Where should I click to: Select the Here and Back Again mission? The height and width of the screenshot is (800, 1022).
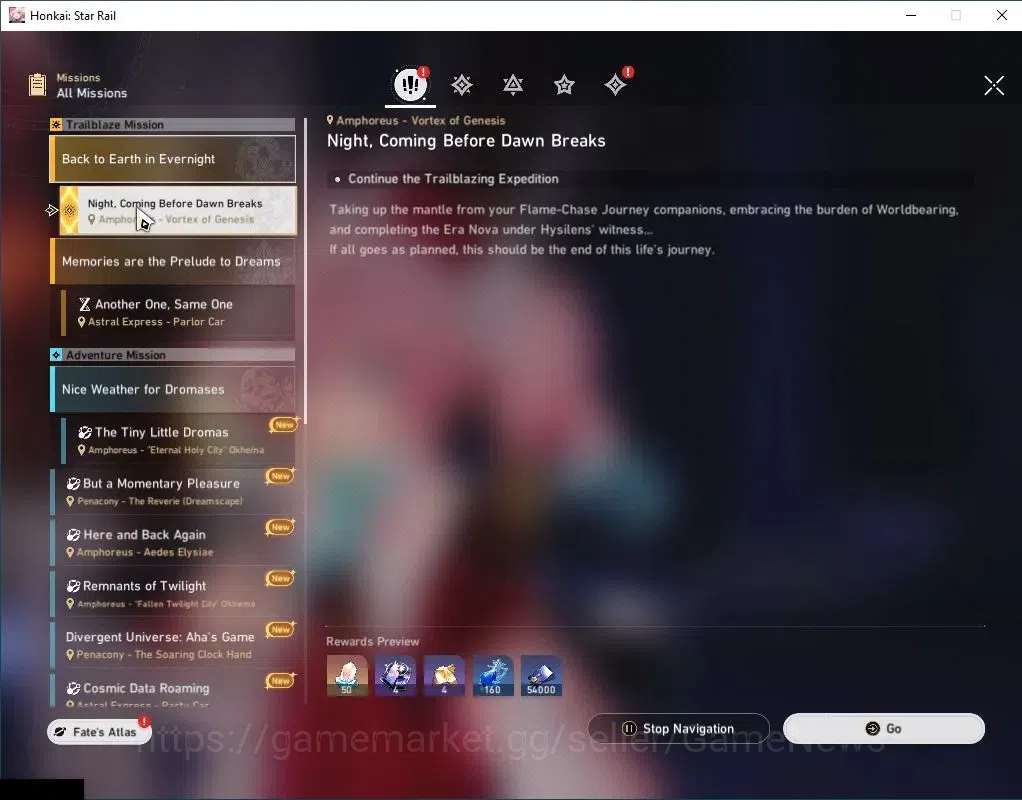(173, 542)
